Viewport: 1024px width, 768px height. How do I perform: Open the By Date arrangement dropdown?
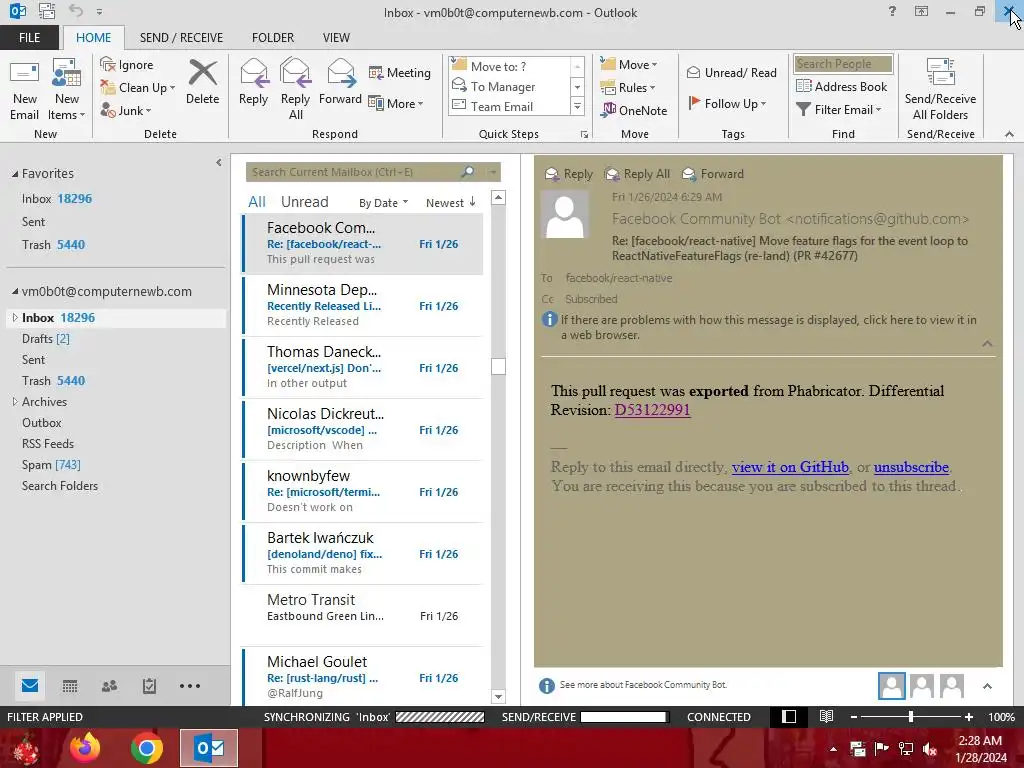(383, 203)
